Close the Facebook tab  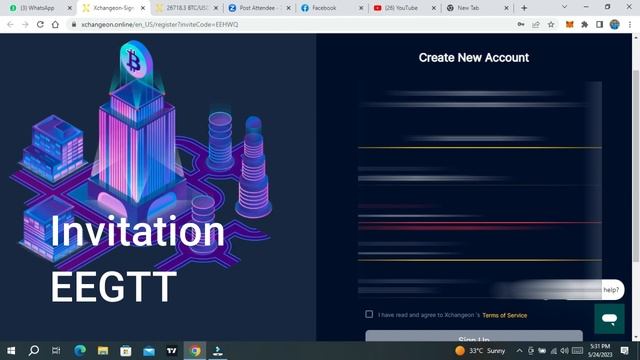361,8
